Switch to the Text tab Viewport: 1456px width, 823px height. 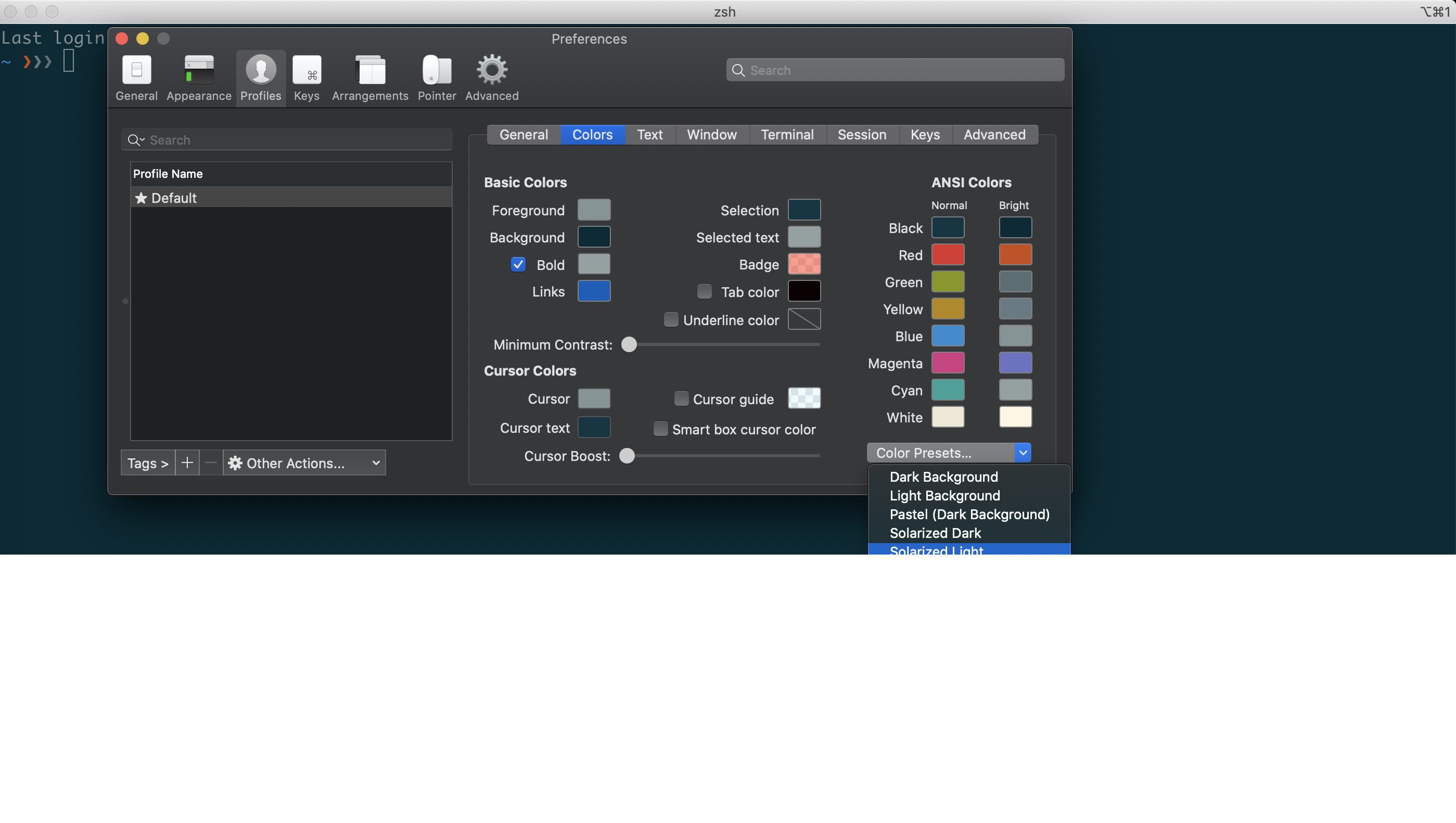click(x=650, y=135)
